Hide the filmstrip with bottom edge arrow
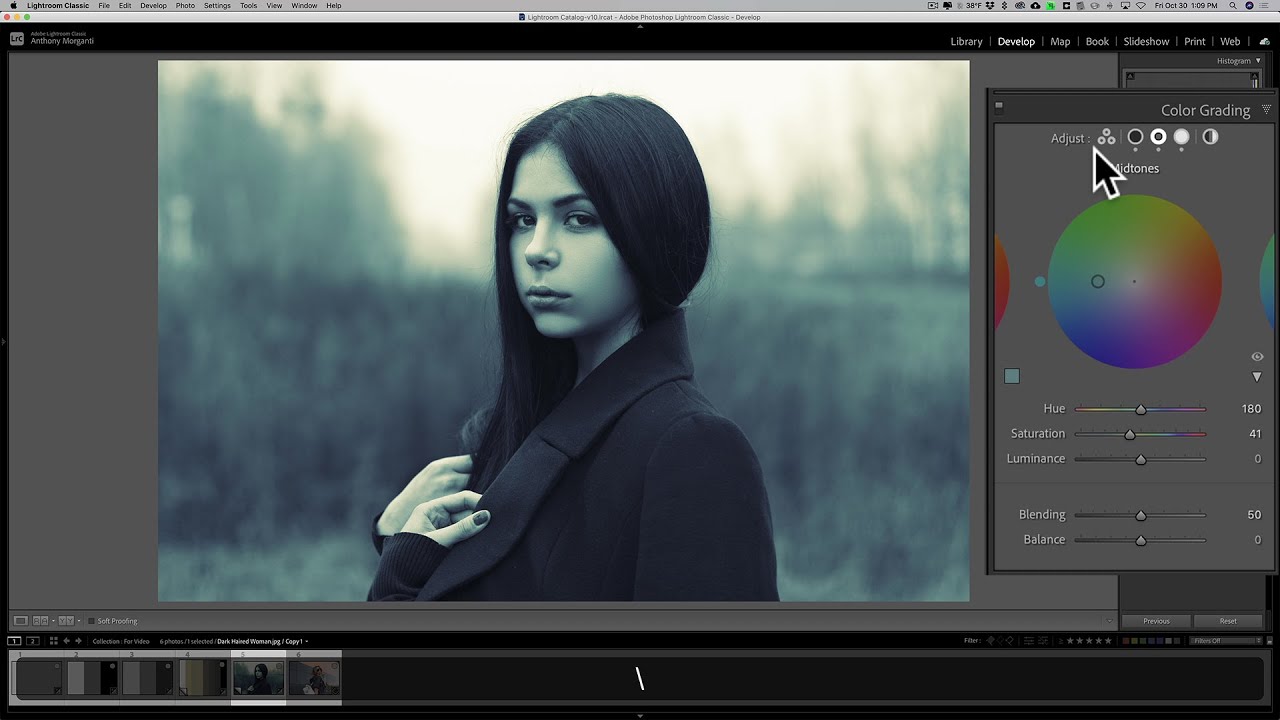 640,716
